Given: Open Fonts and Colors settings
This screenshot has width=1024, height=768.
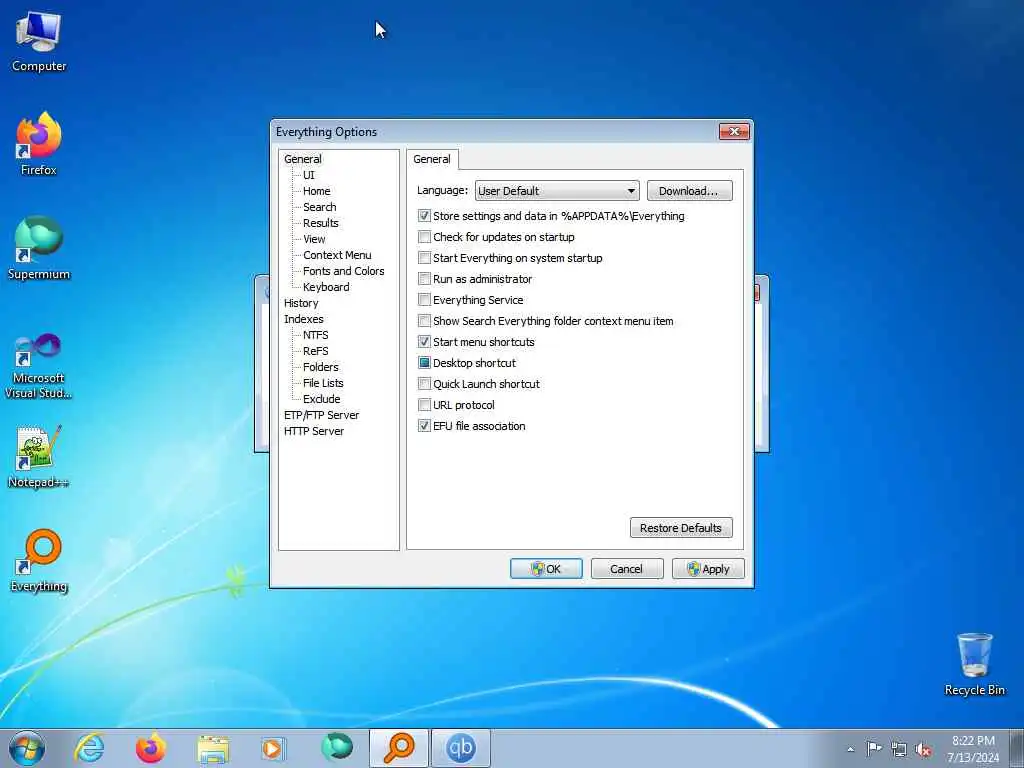Looking at the screenshot, I should 344,271.
